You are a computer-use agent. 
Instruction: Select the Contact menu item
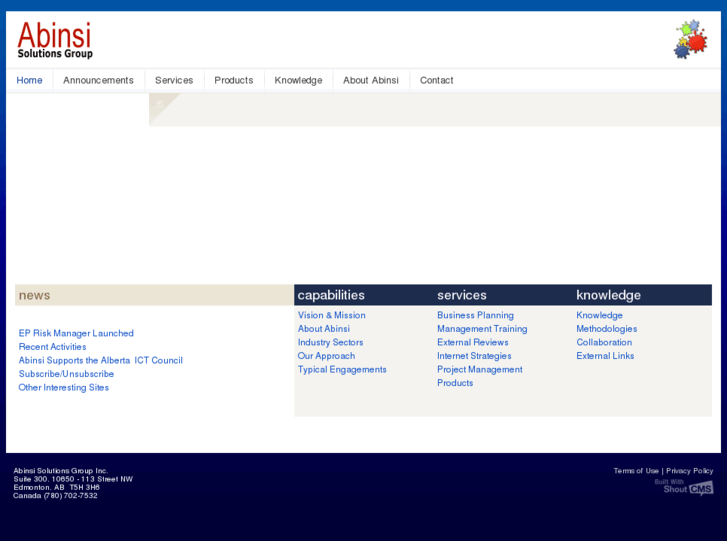point(436,80)
